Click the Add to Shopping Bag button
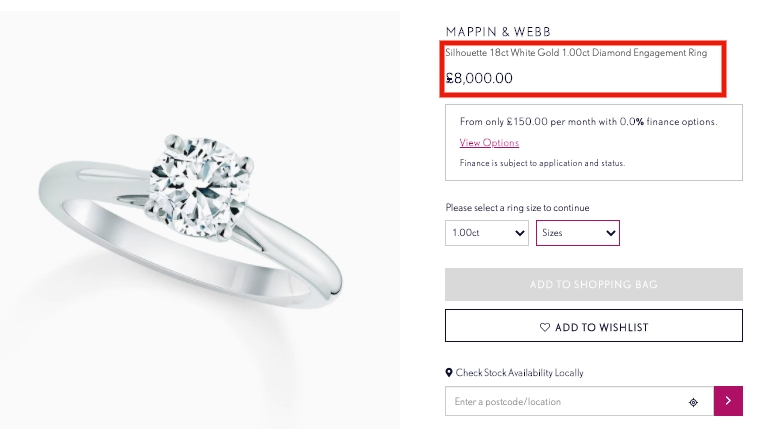Image resolution: width=777 pixels, height=429 pixels. coord(593,285)
